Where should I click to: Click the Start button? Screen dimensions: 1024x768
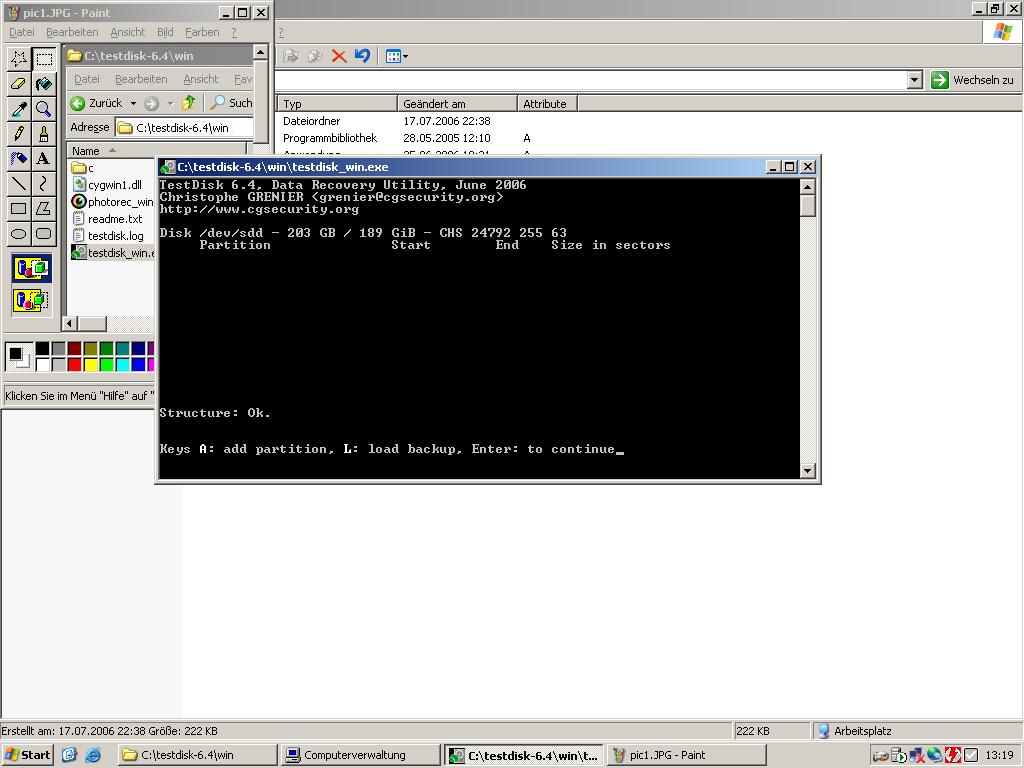27,755
